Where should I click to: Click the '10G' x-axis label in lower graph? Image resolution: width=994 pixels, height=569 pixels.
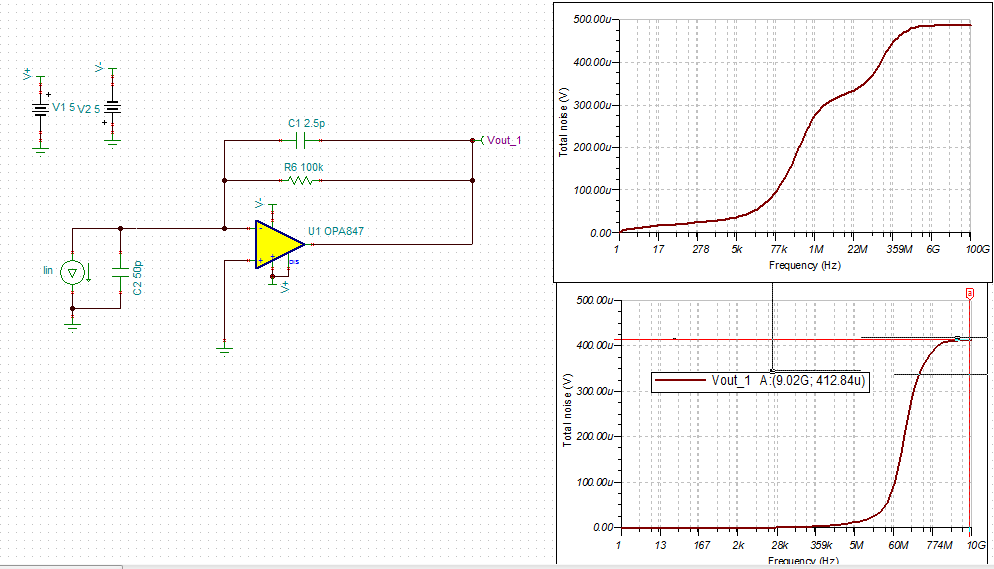click(x=976, y=545)
